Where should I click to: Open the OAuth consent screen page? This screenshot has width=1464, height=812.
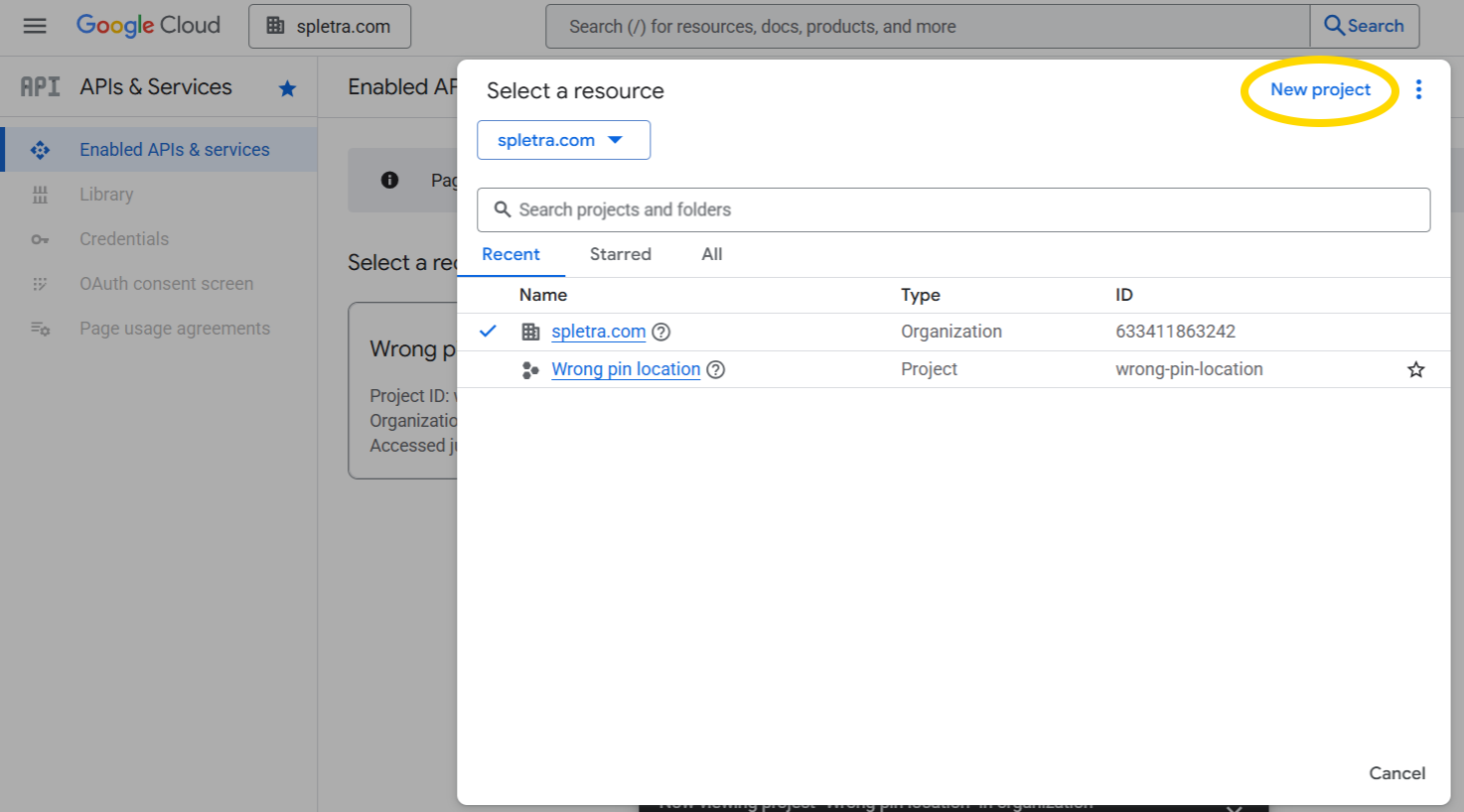click(x=166, y=283)
